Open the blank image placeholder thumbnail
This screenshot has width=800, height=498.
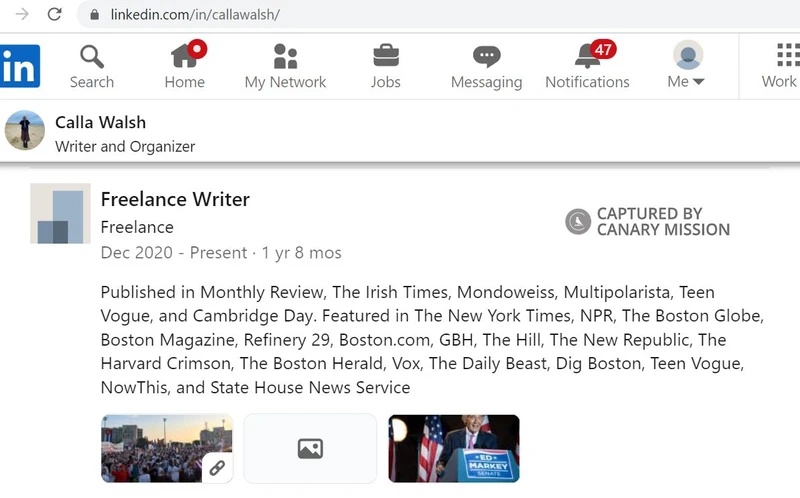pos(310,449)
